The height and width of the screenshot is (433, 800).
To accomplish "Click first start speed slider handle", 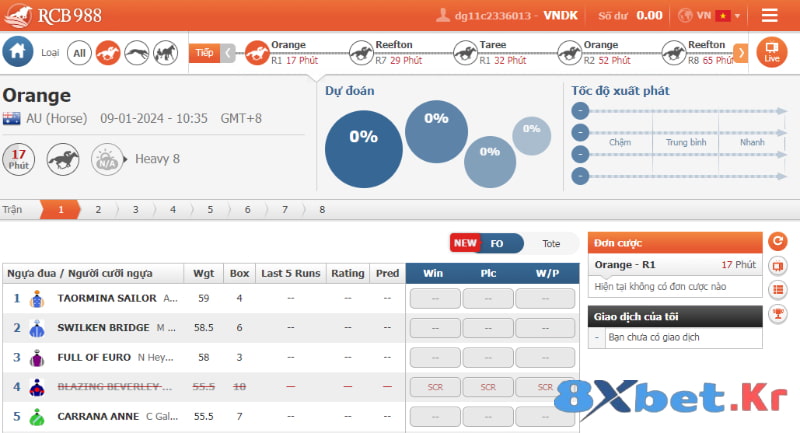I will click(x=579, y=111).
